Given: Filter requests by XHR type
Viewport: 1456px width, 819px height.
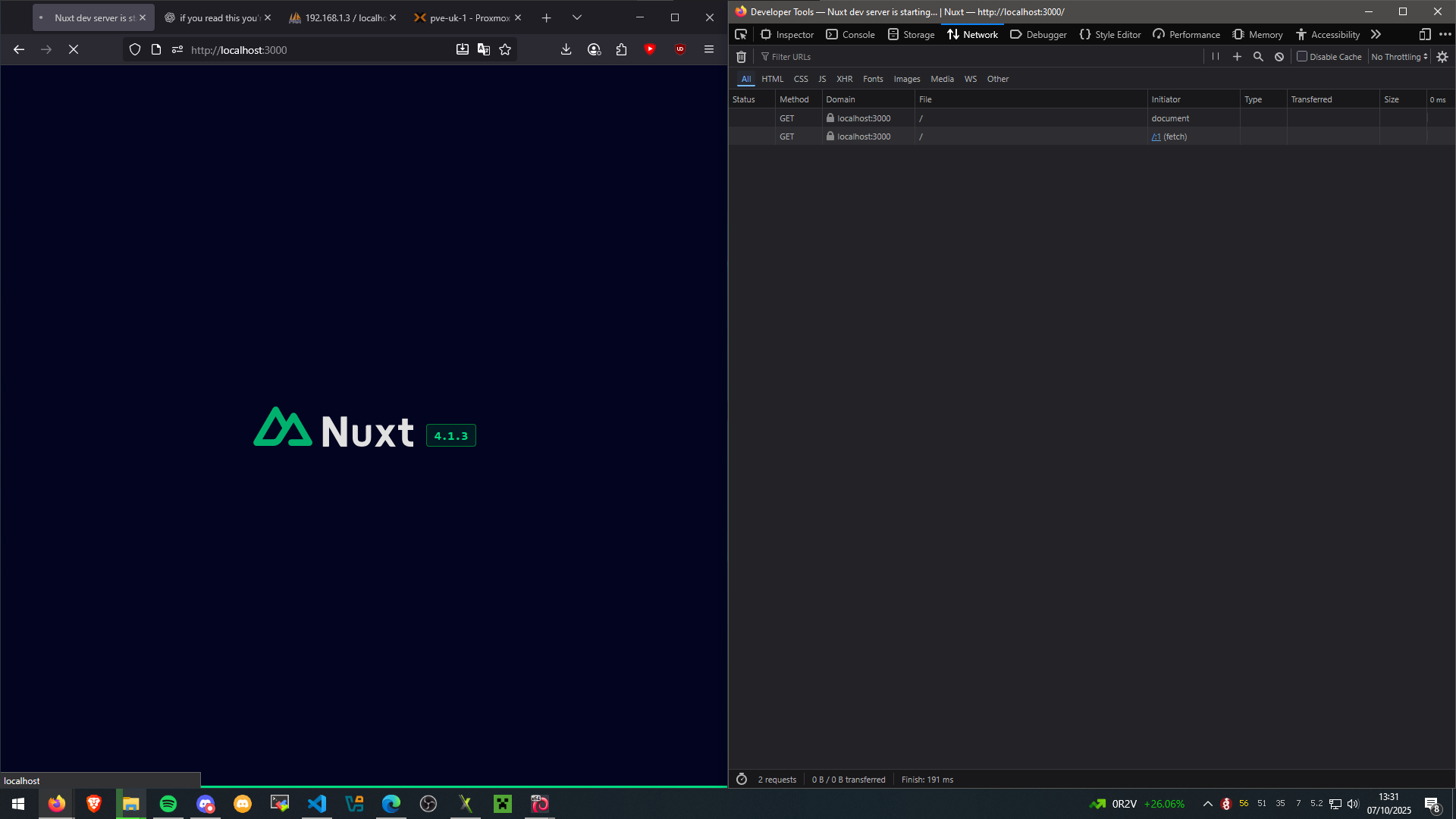Looking at the screenshot, I should 844,79.
